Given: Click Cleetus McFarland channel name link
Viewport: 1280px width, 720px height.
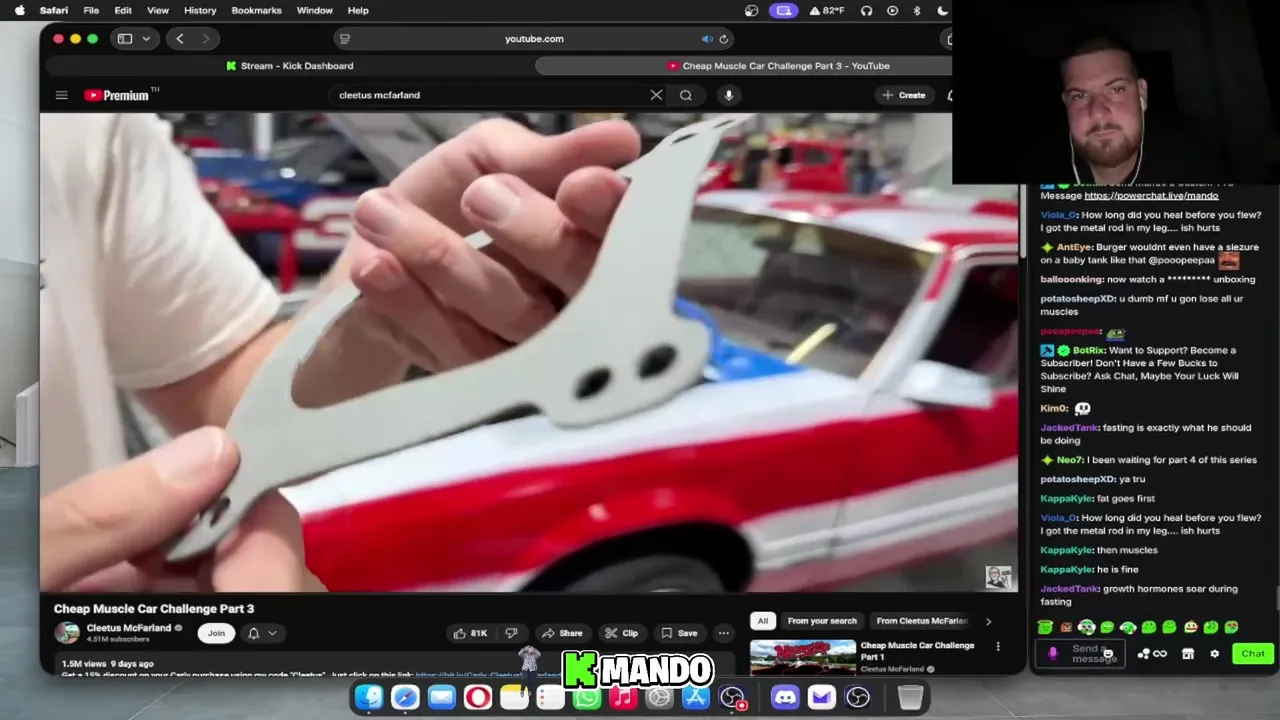Looking at the screenshot, I should coord(128,628).
